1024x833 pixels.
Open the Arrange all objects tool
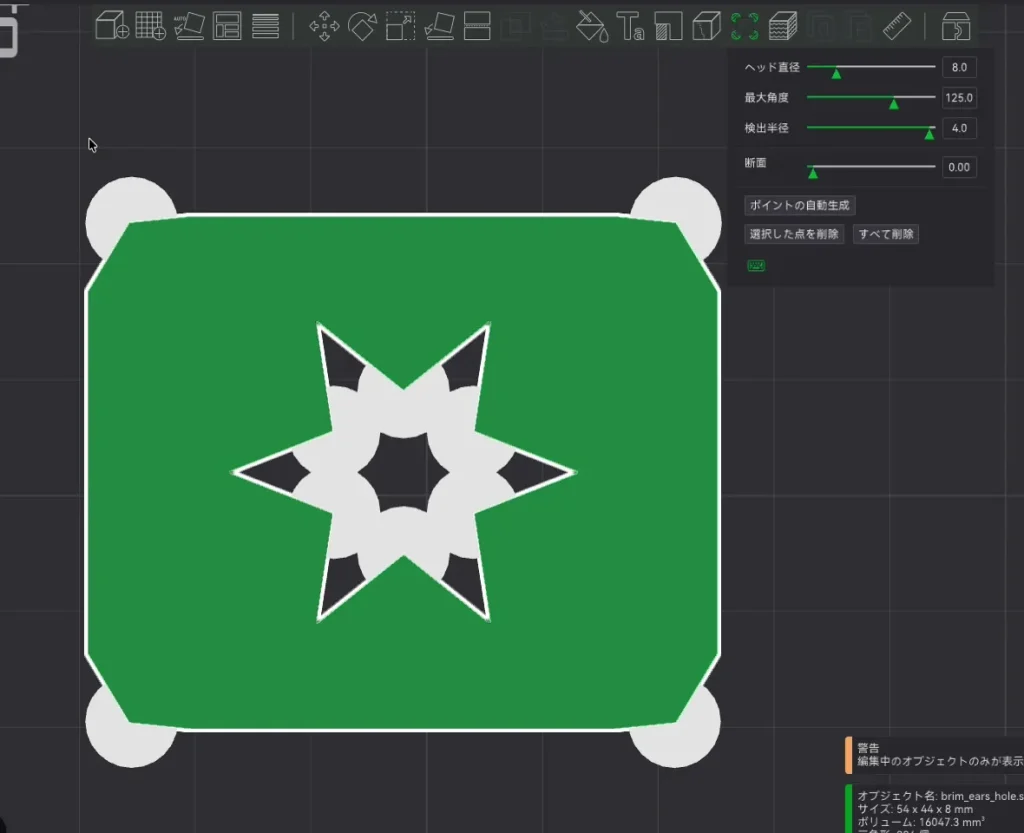pos(227,26)
